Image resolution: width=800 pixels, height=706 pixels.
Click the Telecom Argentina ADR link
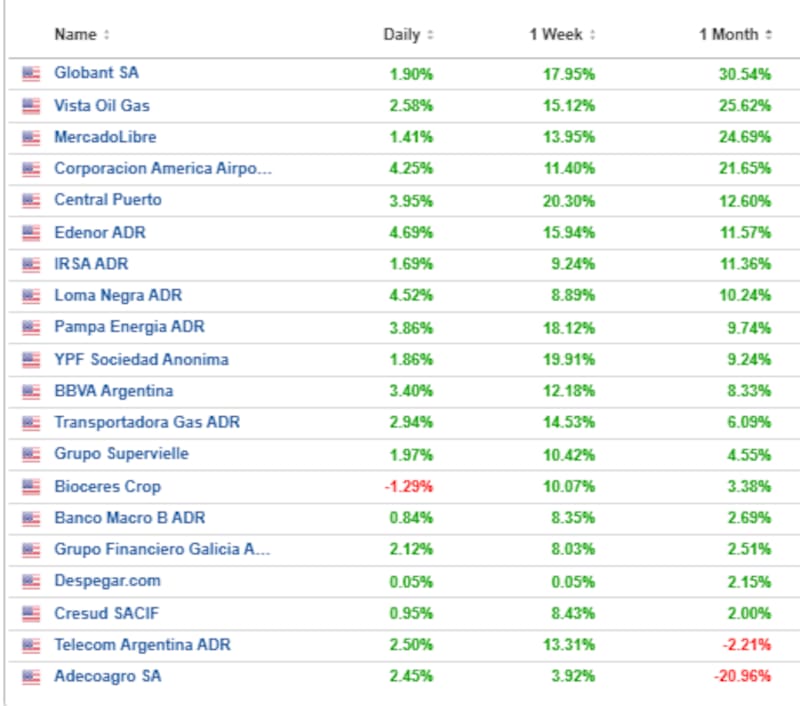[x=142, y=645]
